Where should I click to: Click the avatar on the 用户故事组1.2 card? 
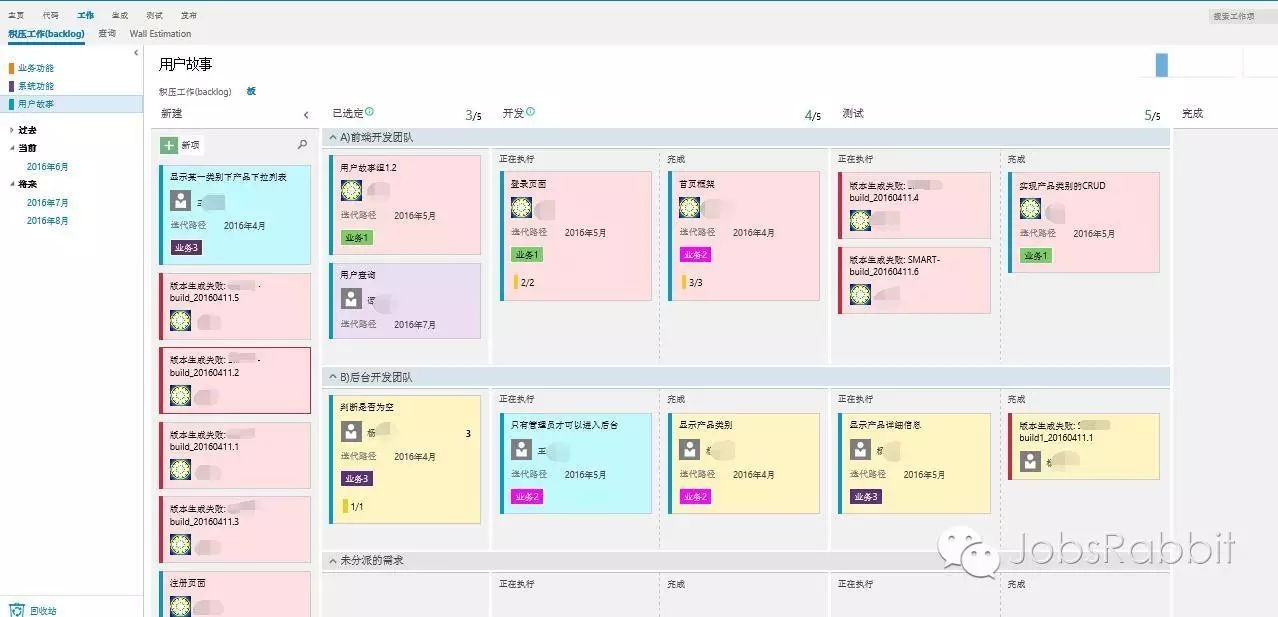point(351,190)
